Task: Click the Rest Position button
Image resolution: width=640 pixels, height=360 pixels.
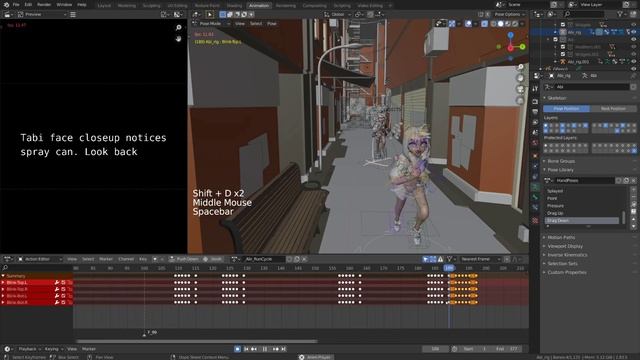Action: click(x=613, y=109)
